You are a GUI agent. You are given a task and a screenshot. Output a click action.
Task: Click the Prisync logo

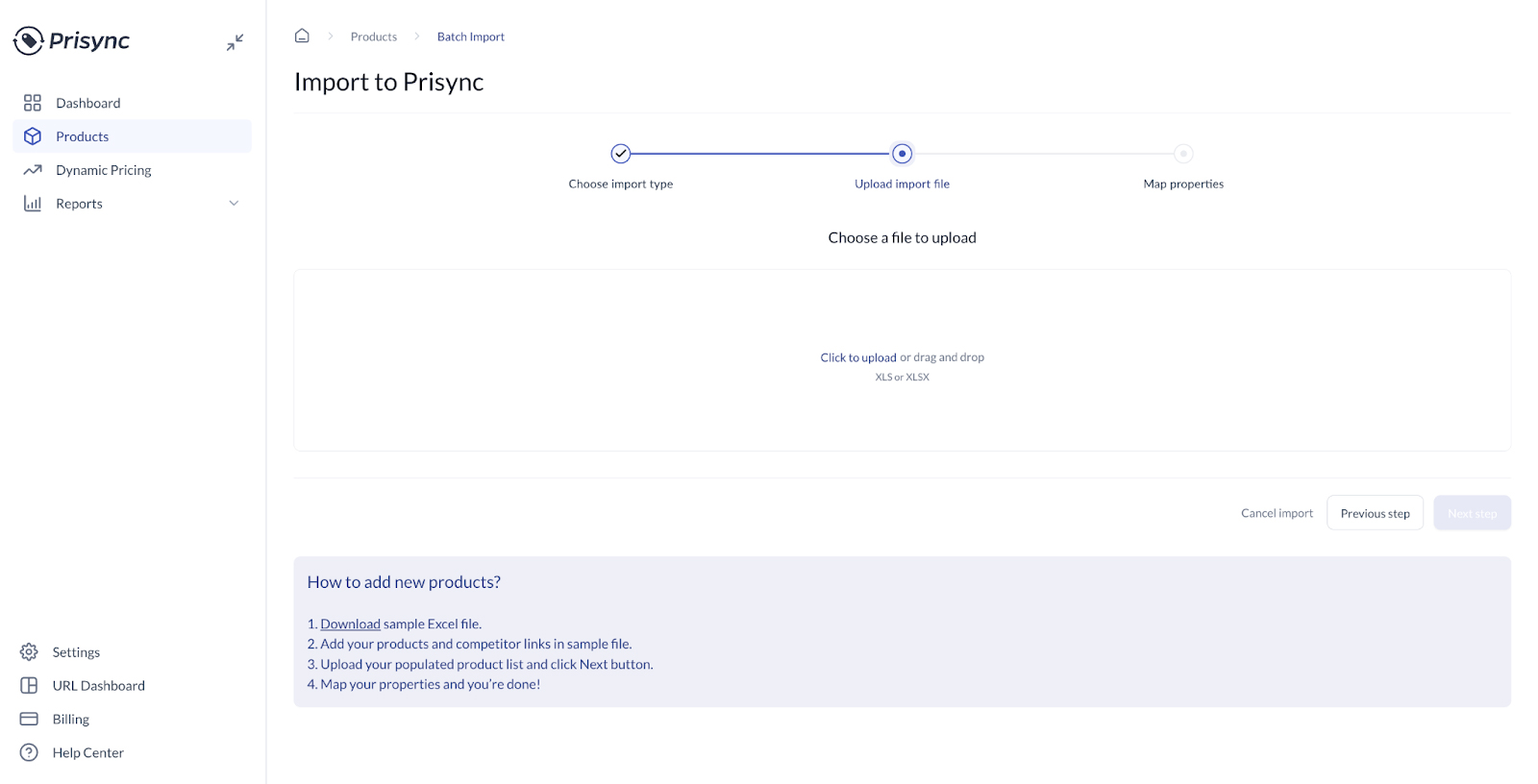click(71, 40)
